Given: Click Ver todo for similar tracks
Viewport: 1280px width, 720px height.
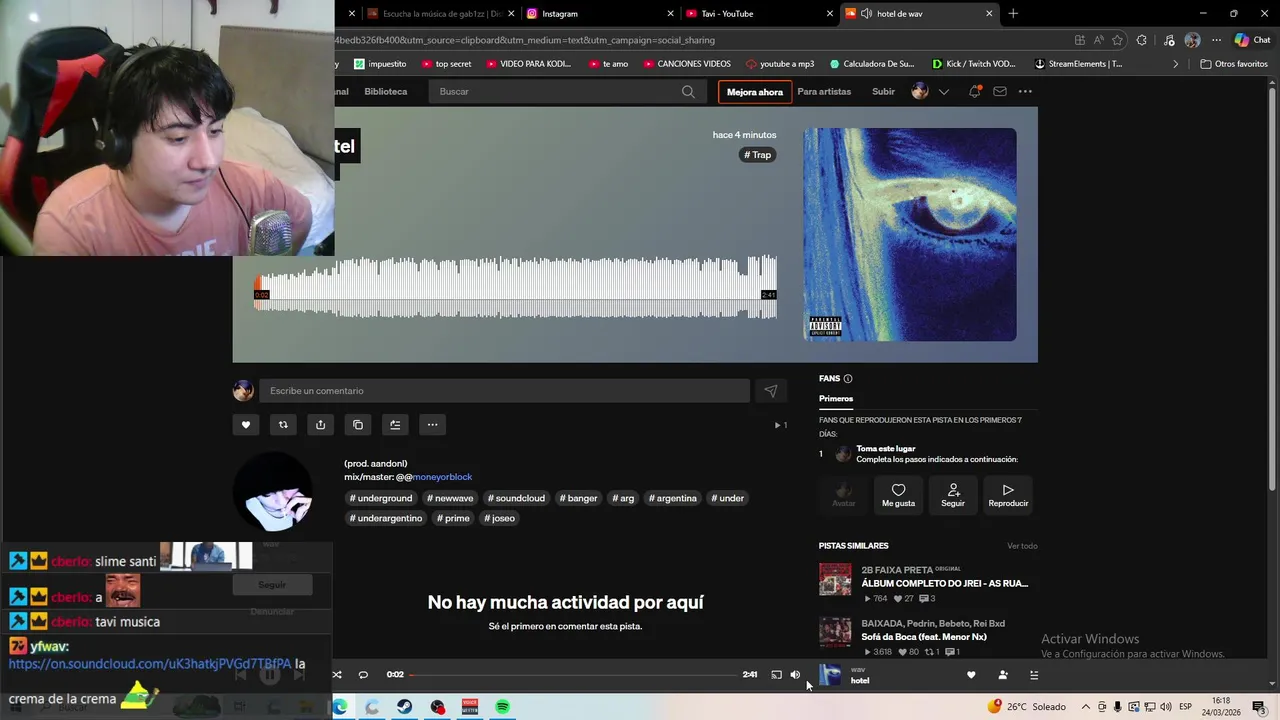Looking at the screenshot, I should [x=1022, y=546].
